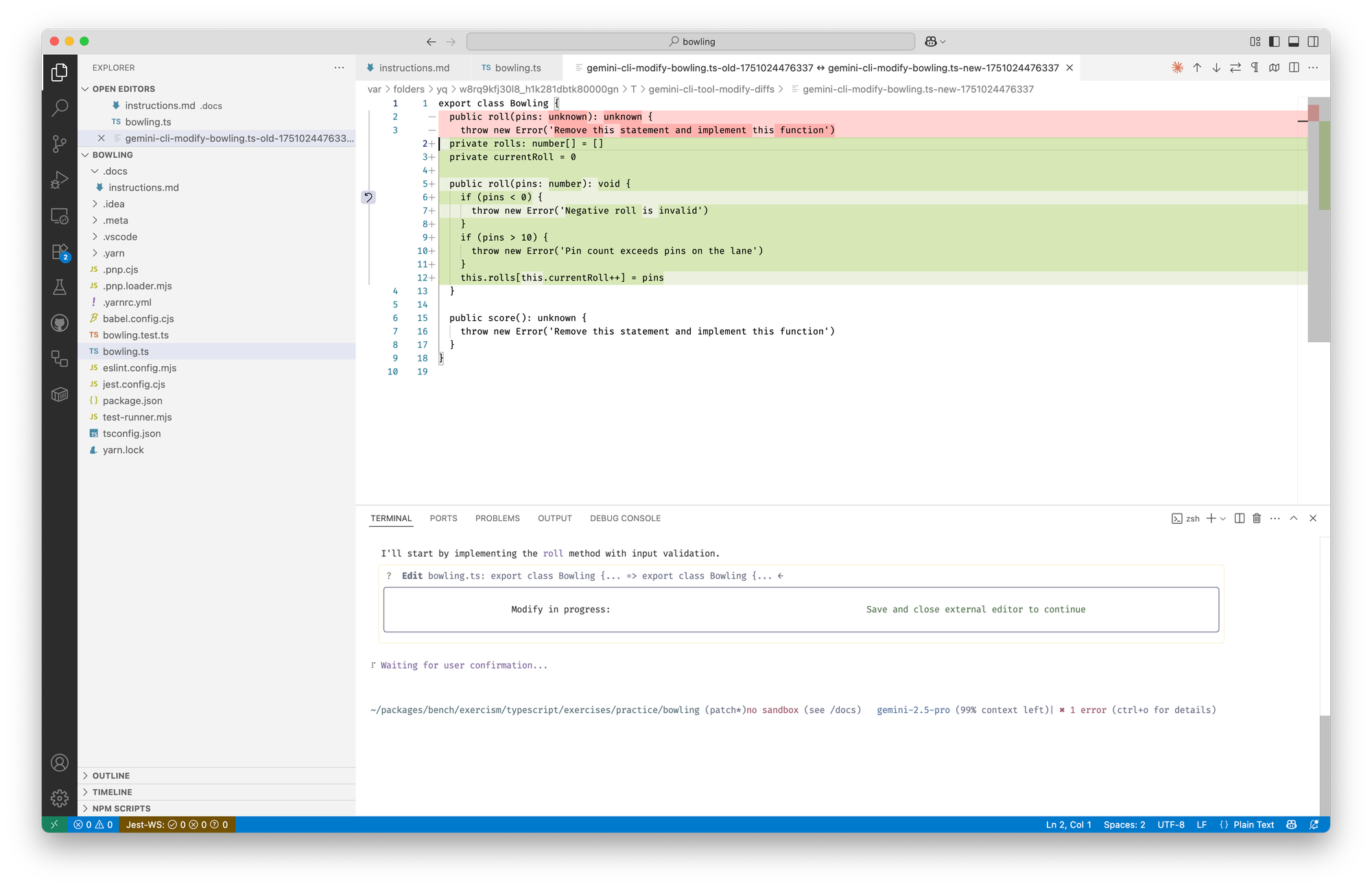This screenshot has height=888, width=1372.
Task: Revert the change block in gutter
Action: click(x=368, y=197)
